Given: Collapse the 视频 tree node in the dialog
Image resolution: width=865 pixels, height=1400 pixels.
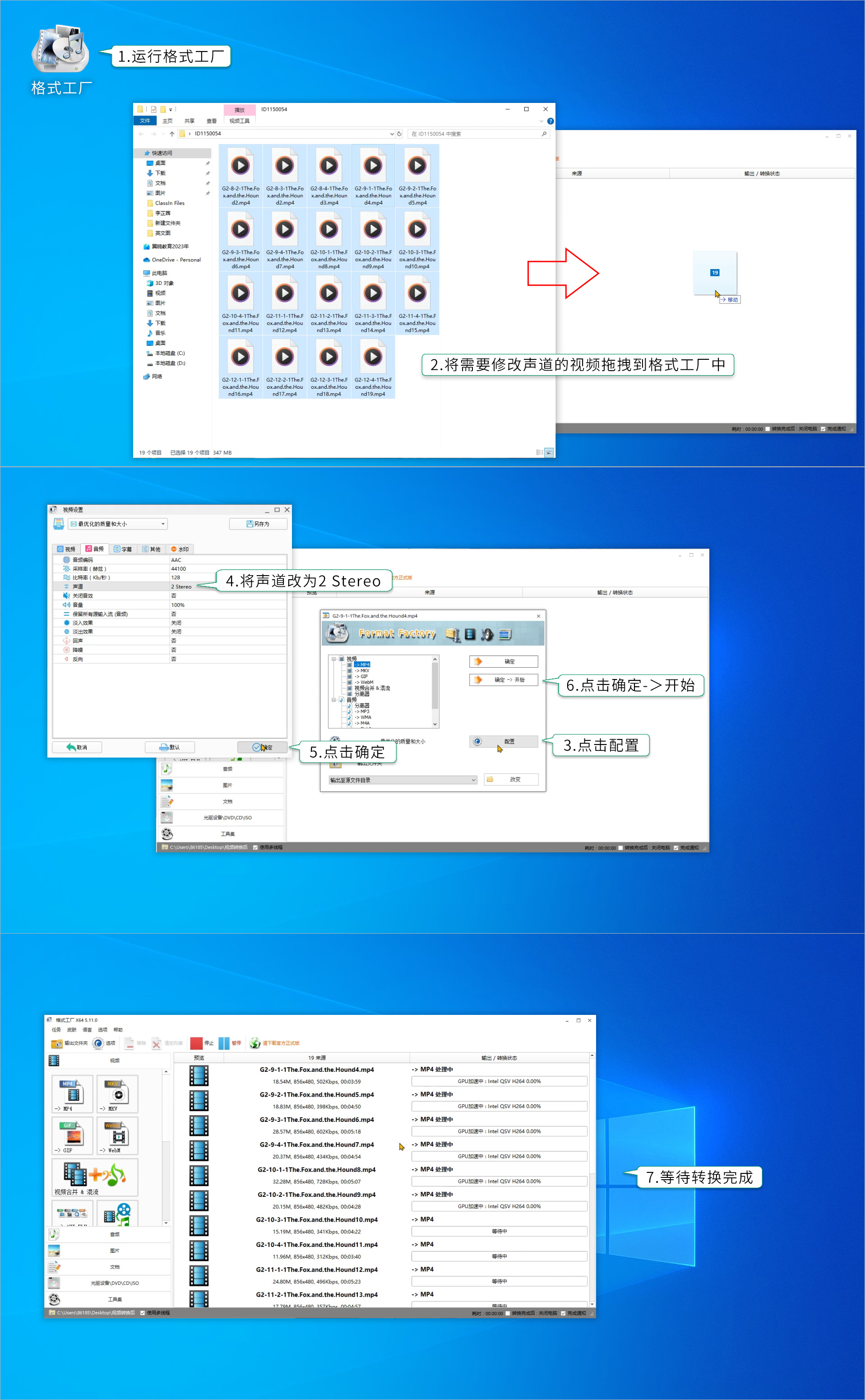Looking at the screenshot, I should (333, 659).
